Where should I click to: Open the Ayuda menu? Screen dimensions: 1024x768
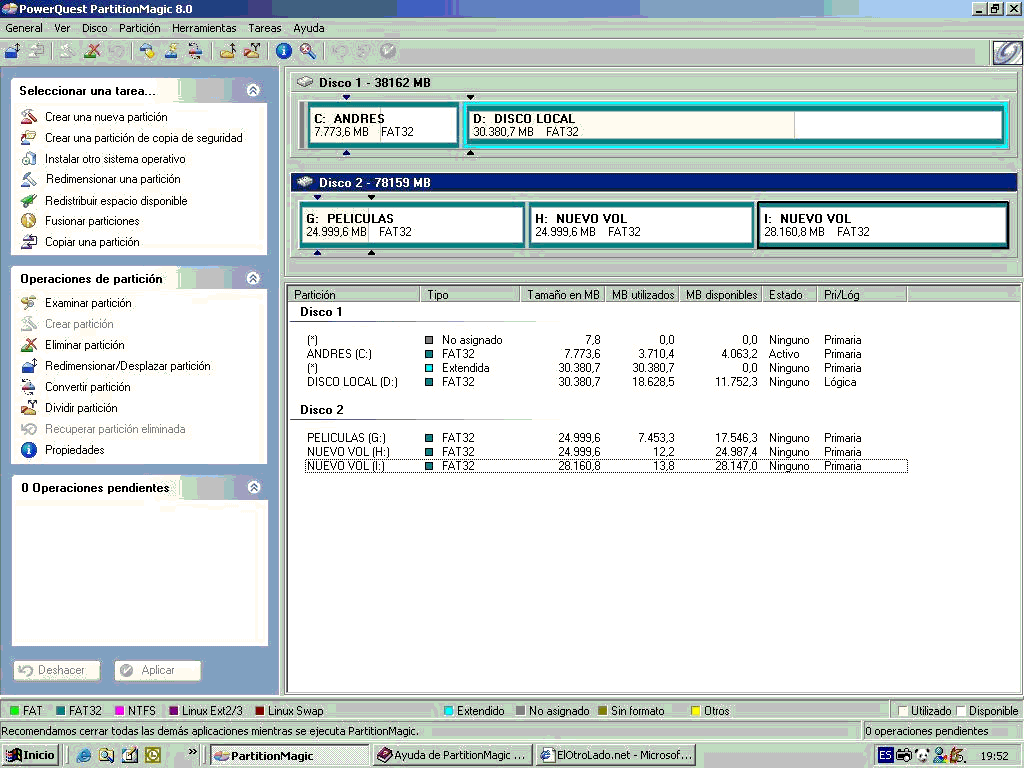(x=309, y=28)
